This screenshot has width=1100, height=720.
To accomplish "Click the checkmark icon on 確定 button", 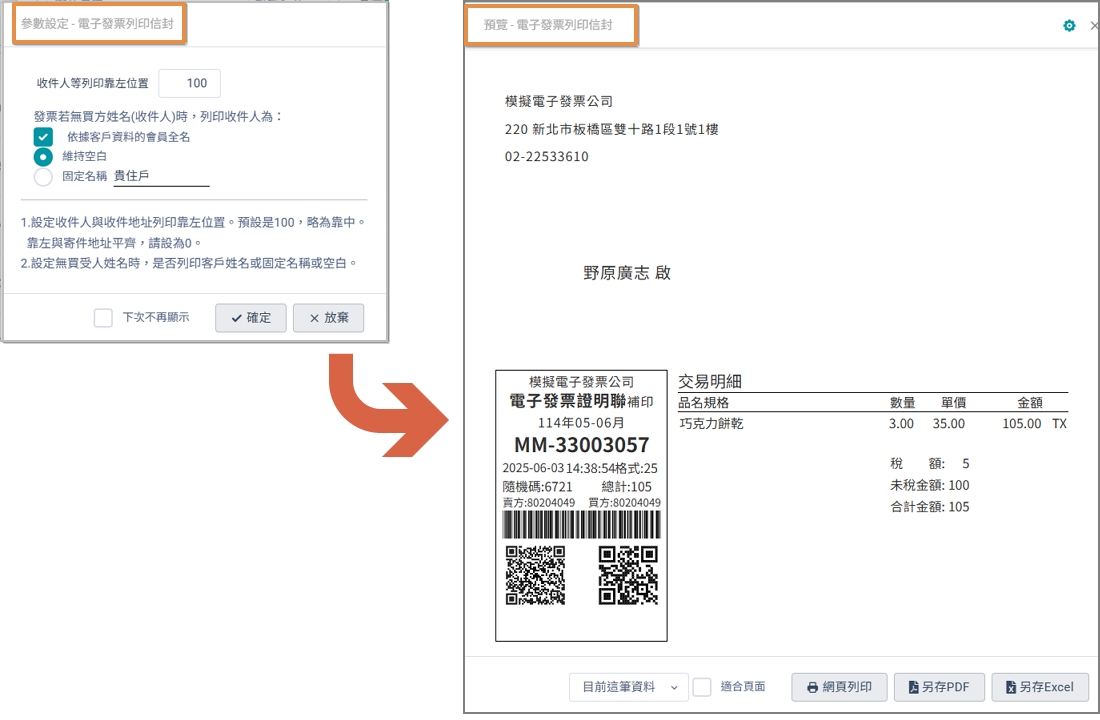I will (x=236, y=318).
